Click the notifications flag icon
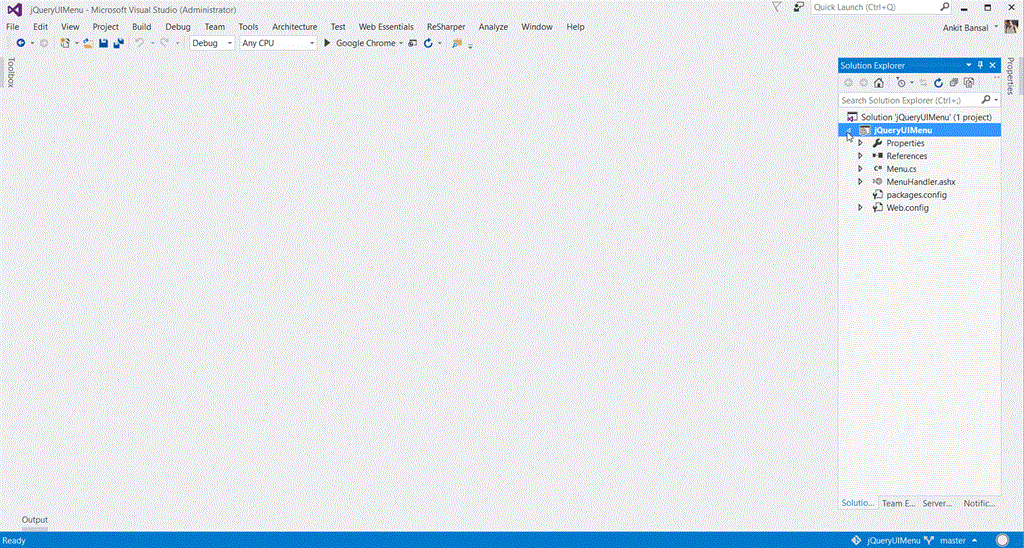This screenshot has width=1024, height=548. (776, 7)
